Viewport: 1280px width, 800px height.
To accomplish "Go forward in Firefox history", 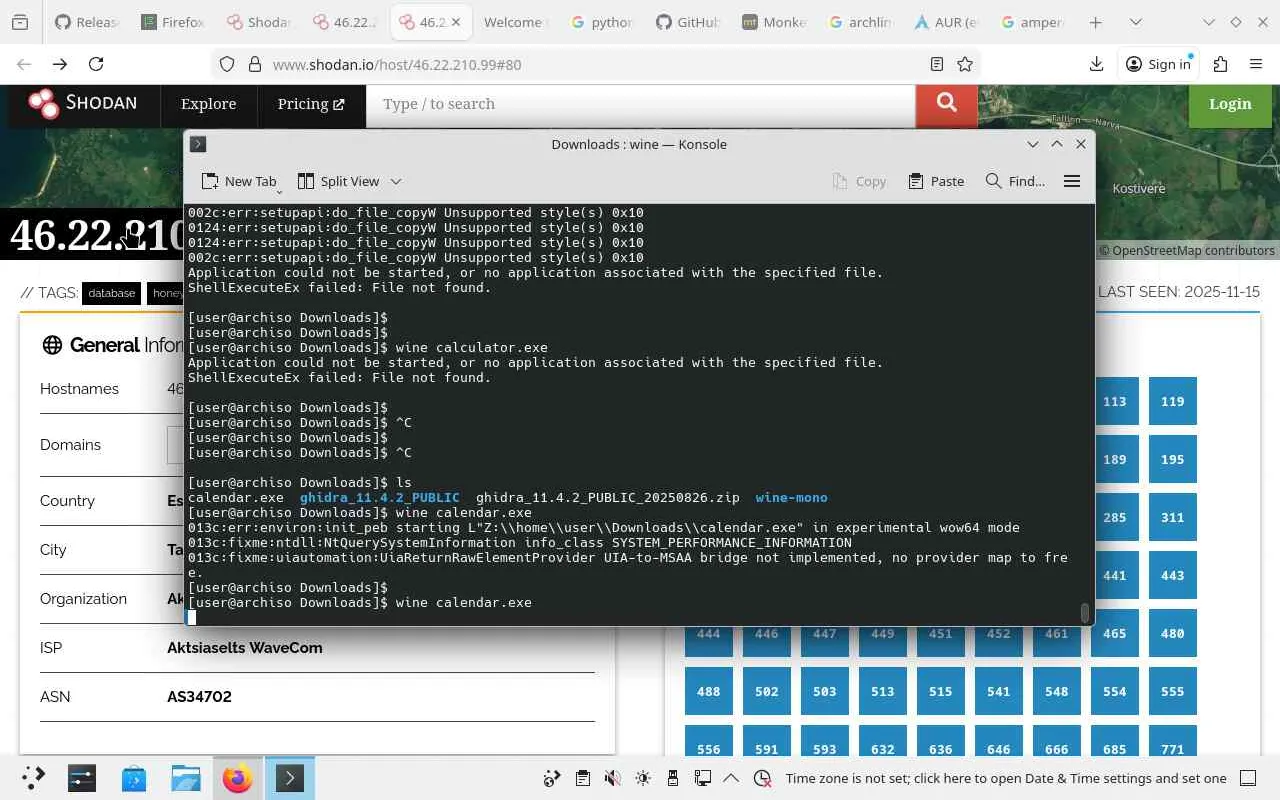I will [60, 64].
